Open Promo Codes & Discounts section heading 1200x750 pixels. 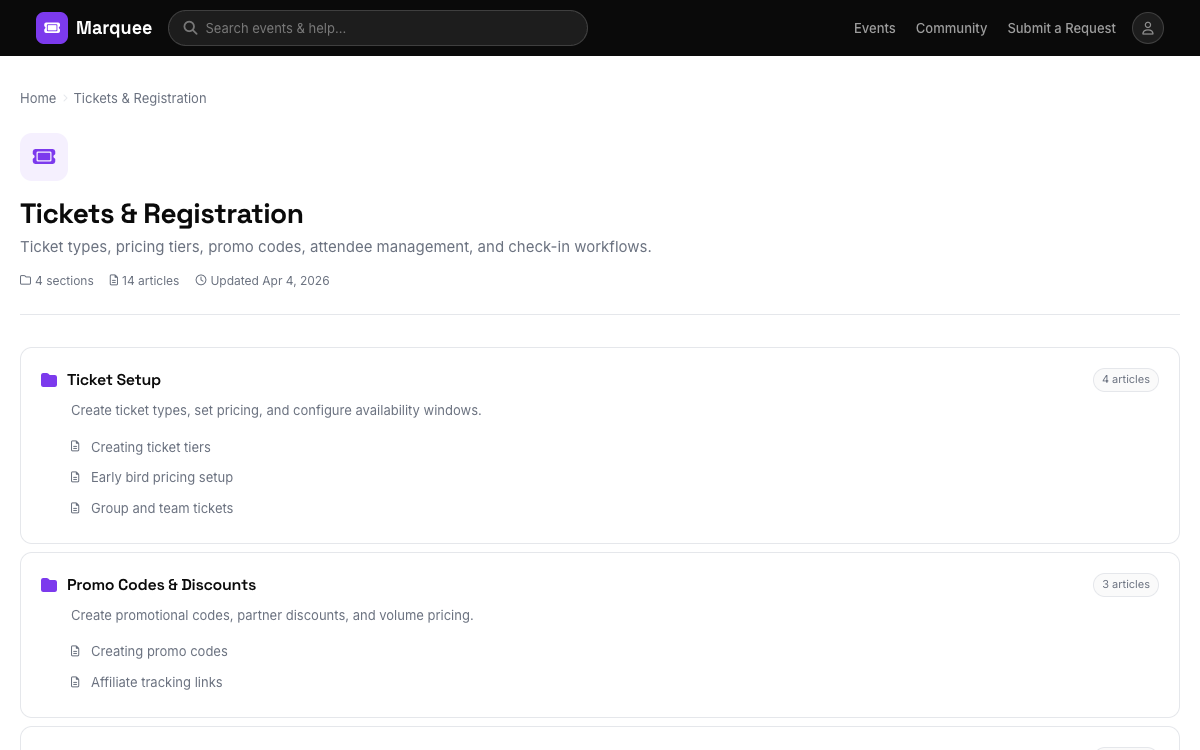click(161, 585)
